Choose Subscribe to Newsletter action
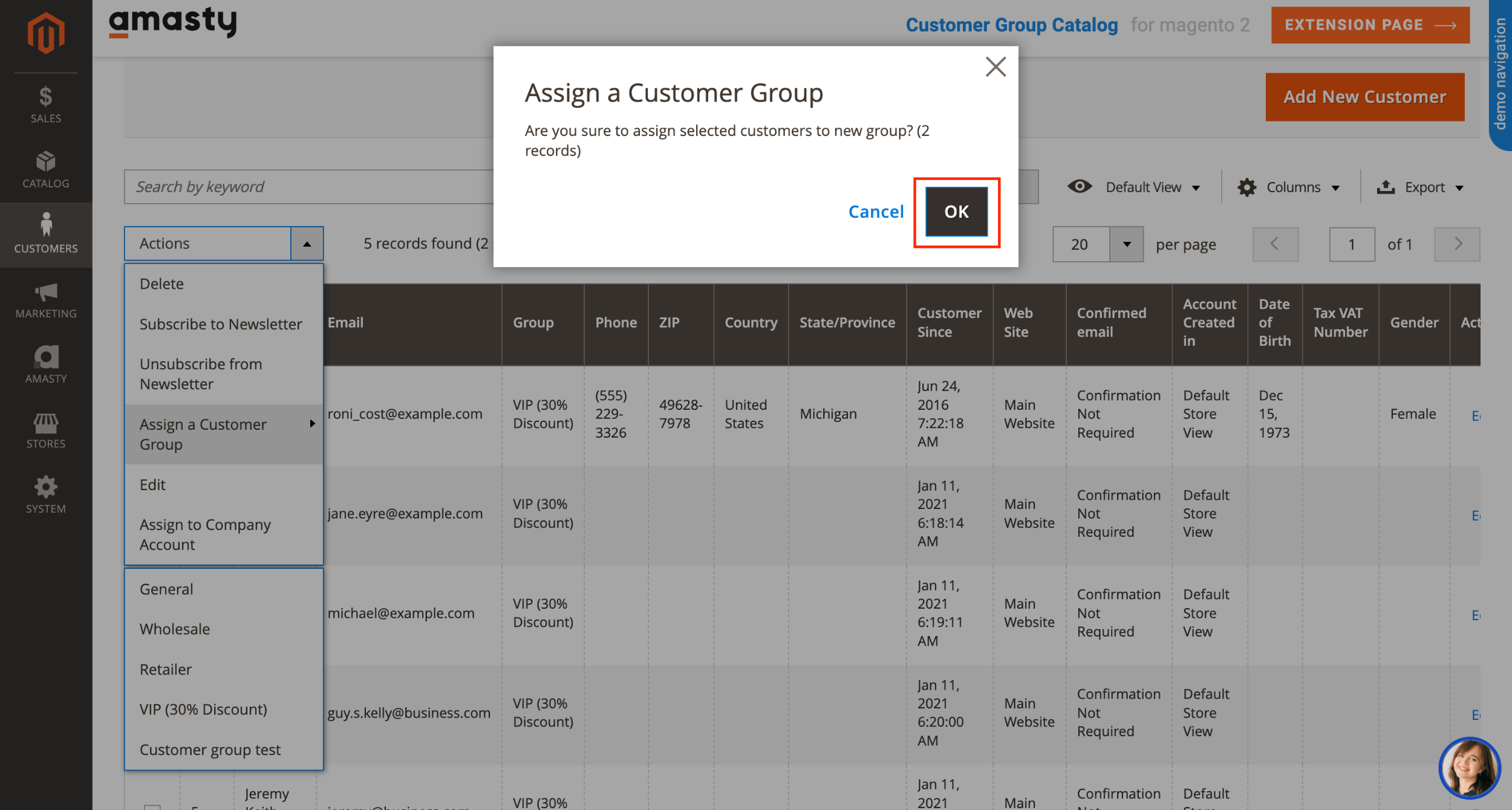Screen dimensions: 1512x810 pyautogui.click(x=220, y=324)
